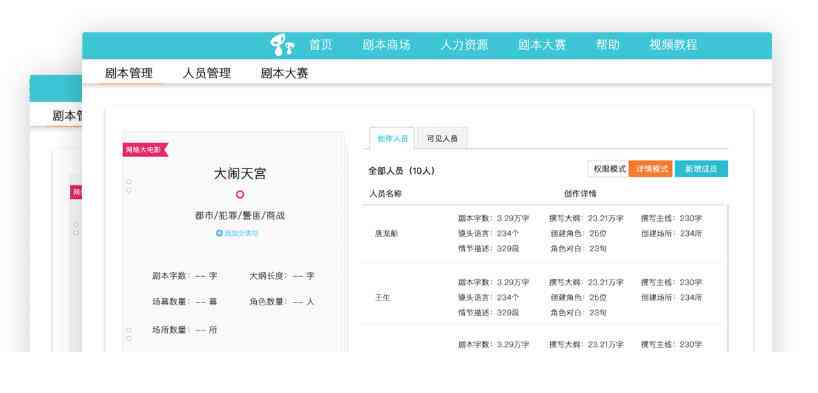
Task: Click the blue add-category link with plus icon
Action: (237, 233)
